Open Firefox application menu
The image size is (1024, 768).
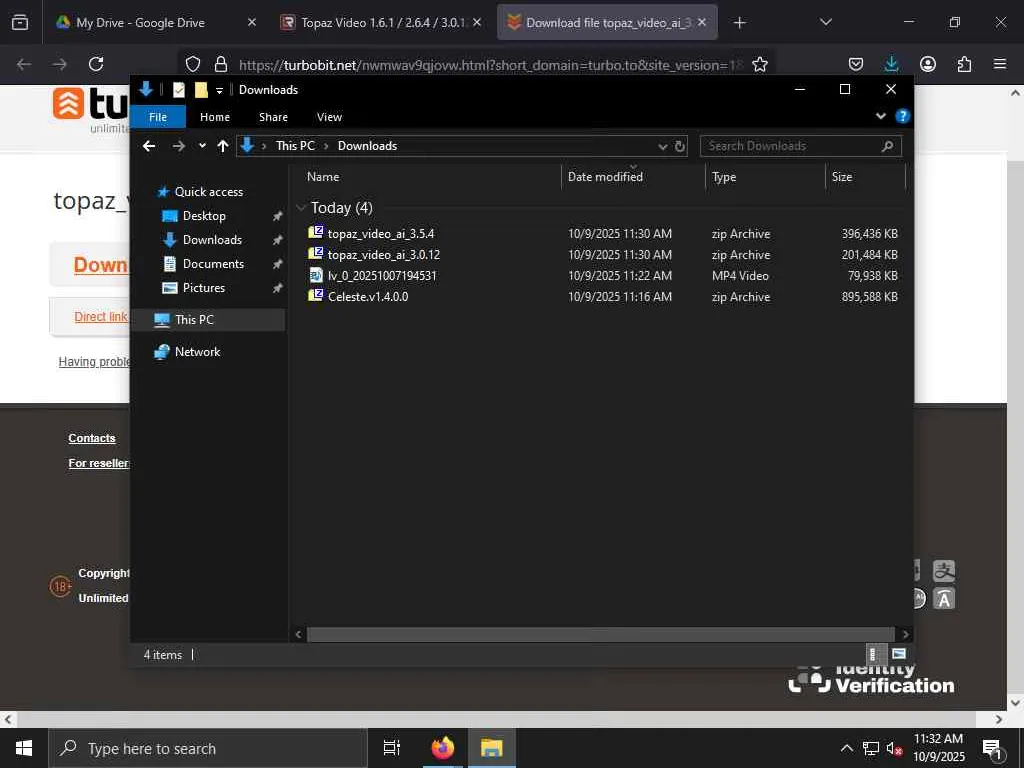point(1000,64)
